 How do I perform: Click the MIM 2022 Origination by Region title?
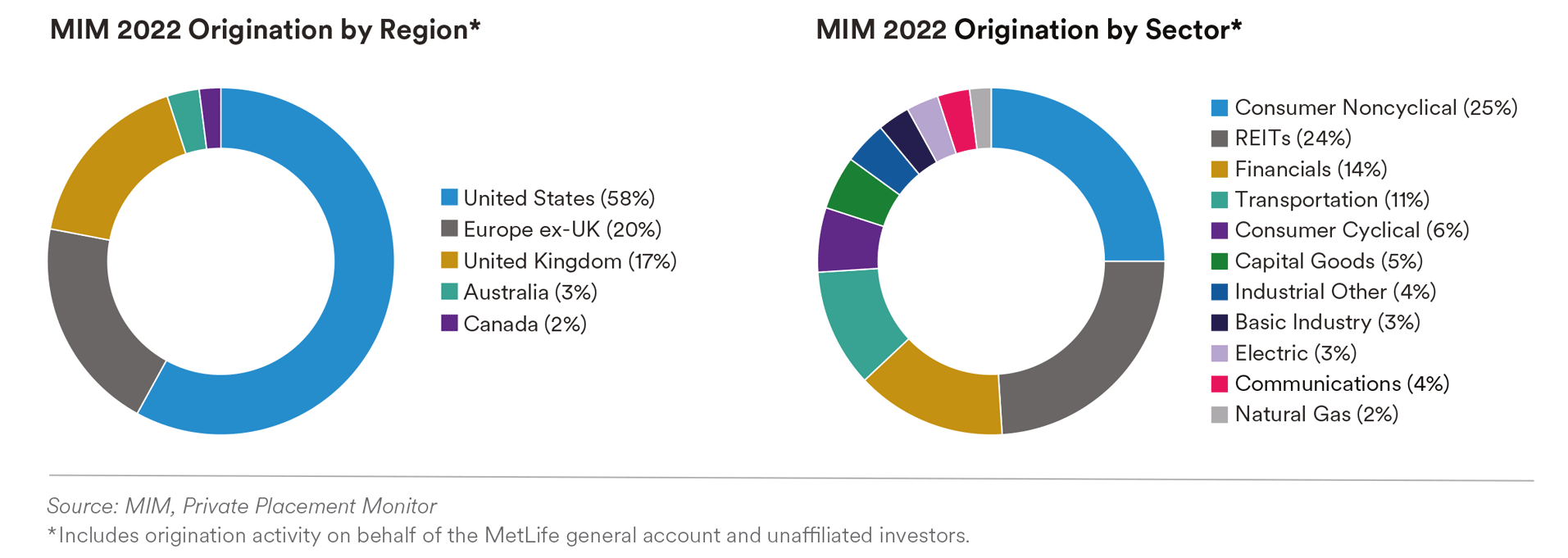(265, 30)
